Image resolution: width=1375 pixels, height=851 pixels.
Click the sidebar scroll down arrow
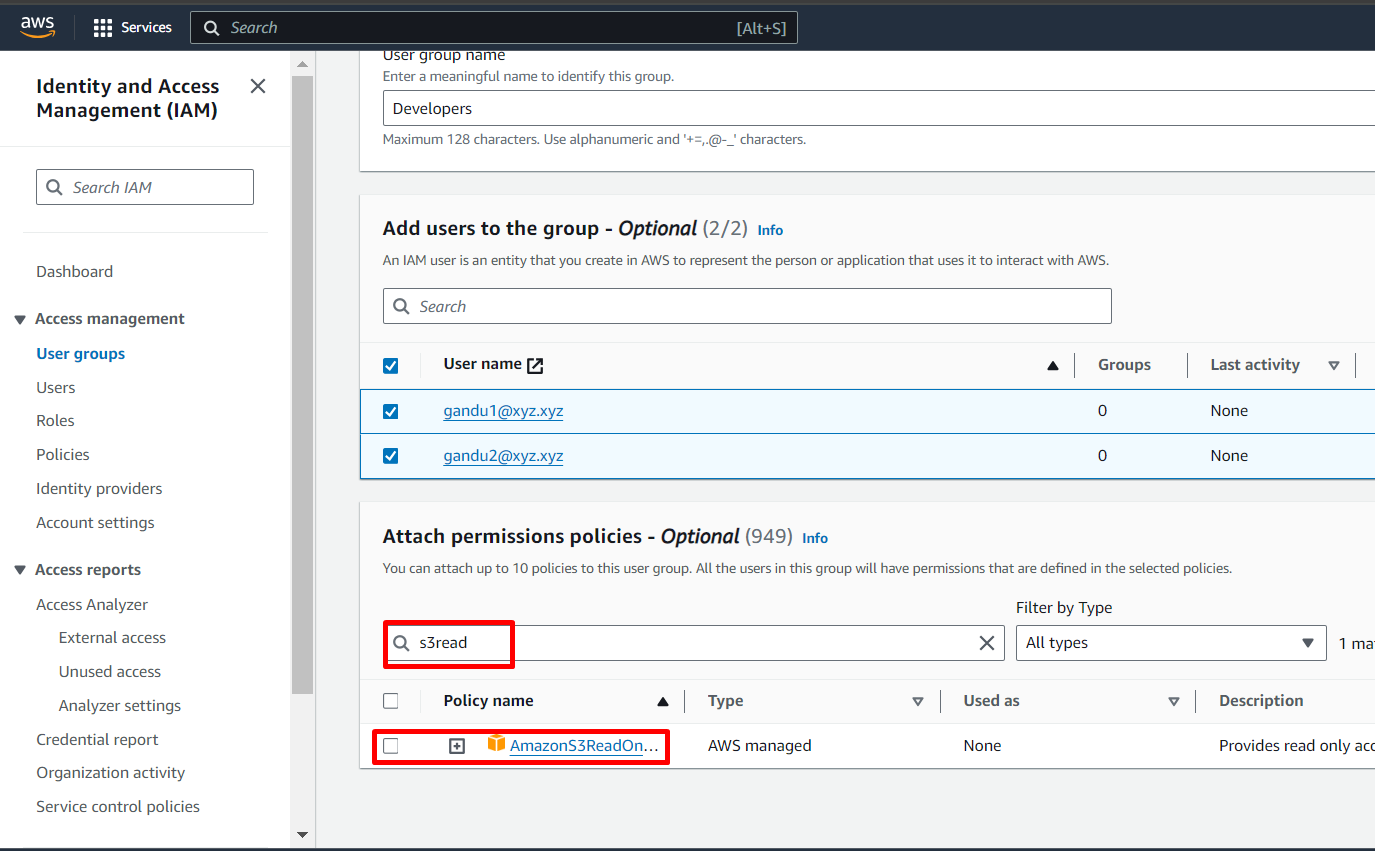(x=303, y=834)
